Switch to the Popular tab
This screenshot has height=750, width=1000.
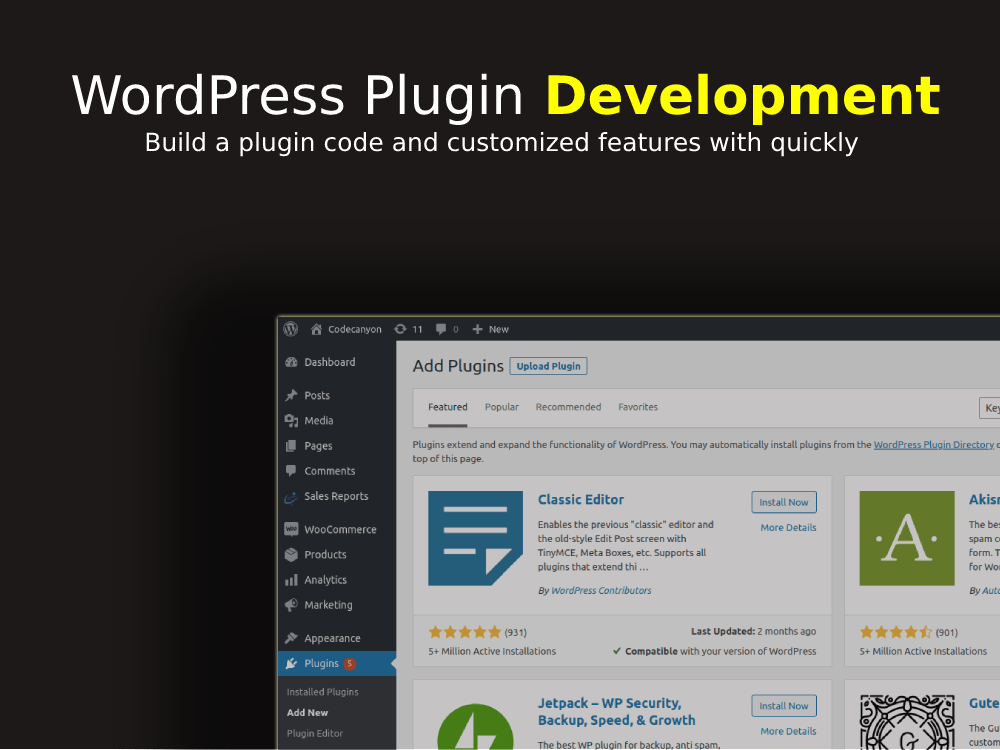point(501,407)
